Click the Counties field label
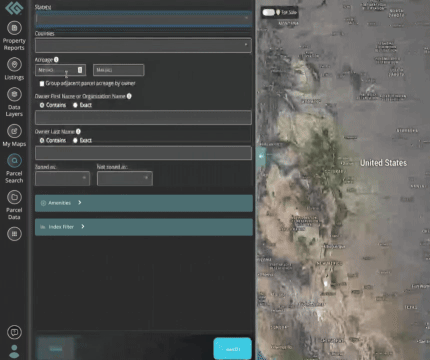Screen dimensions: 430x360 coord(44,33)
